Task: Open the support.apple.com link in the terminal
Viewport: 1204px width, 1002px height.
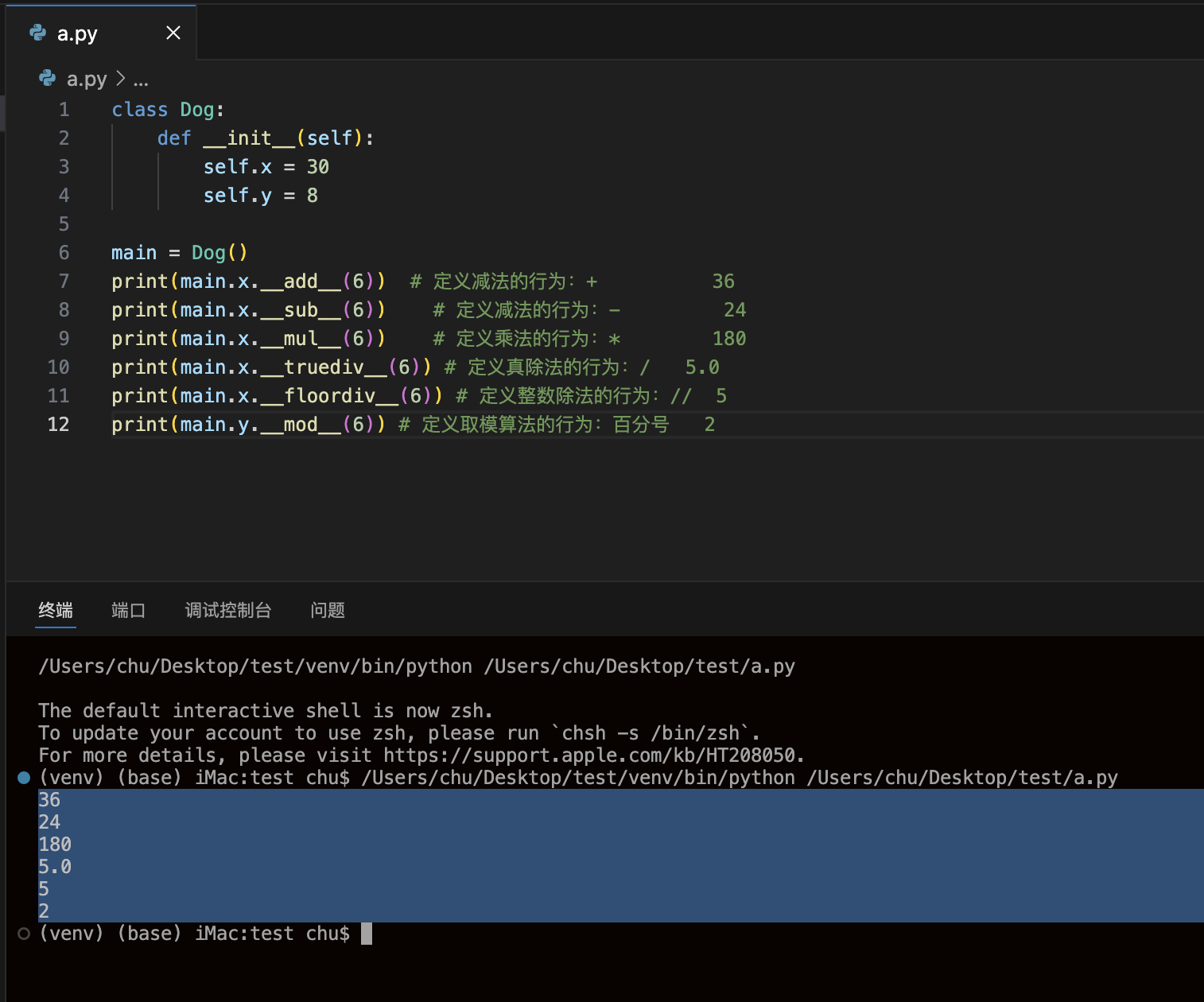Action: tap(592, 755)
